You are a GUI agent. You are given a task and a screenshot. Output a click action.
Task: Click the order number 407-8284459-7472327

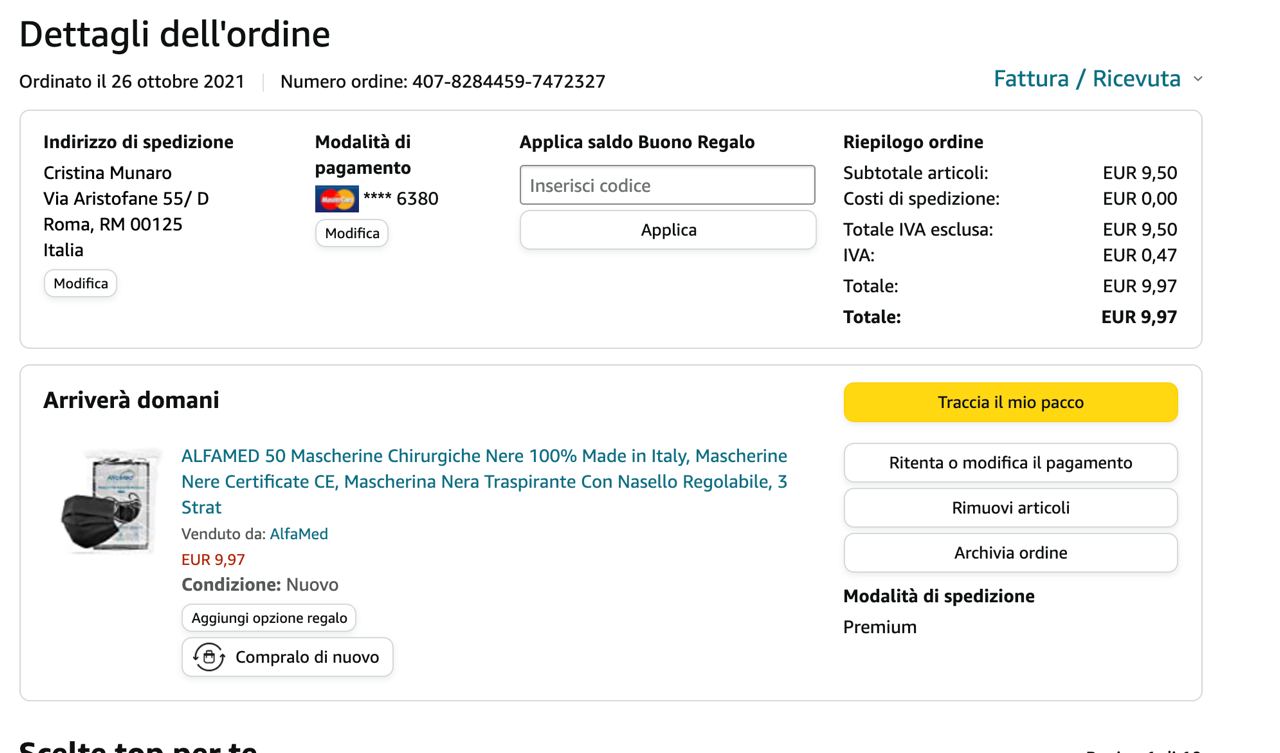click(508, 82)
